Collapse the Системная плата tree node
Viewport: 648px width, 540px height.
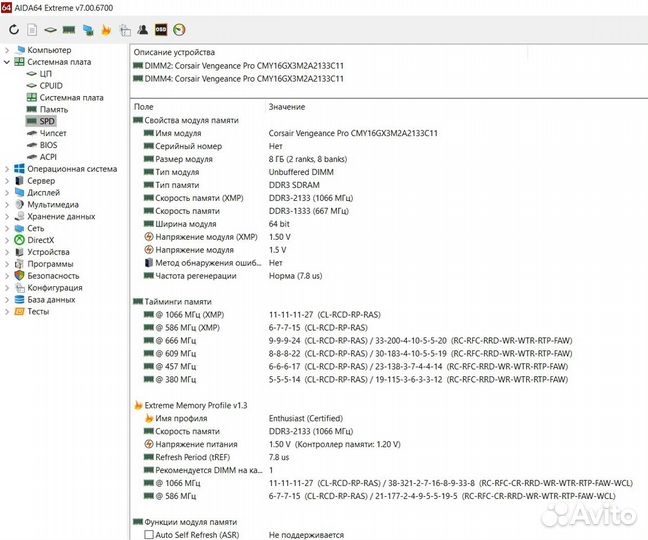click(x=7, y=62)
